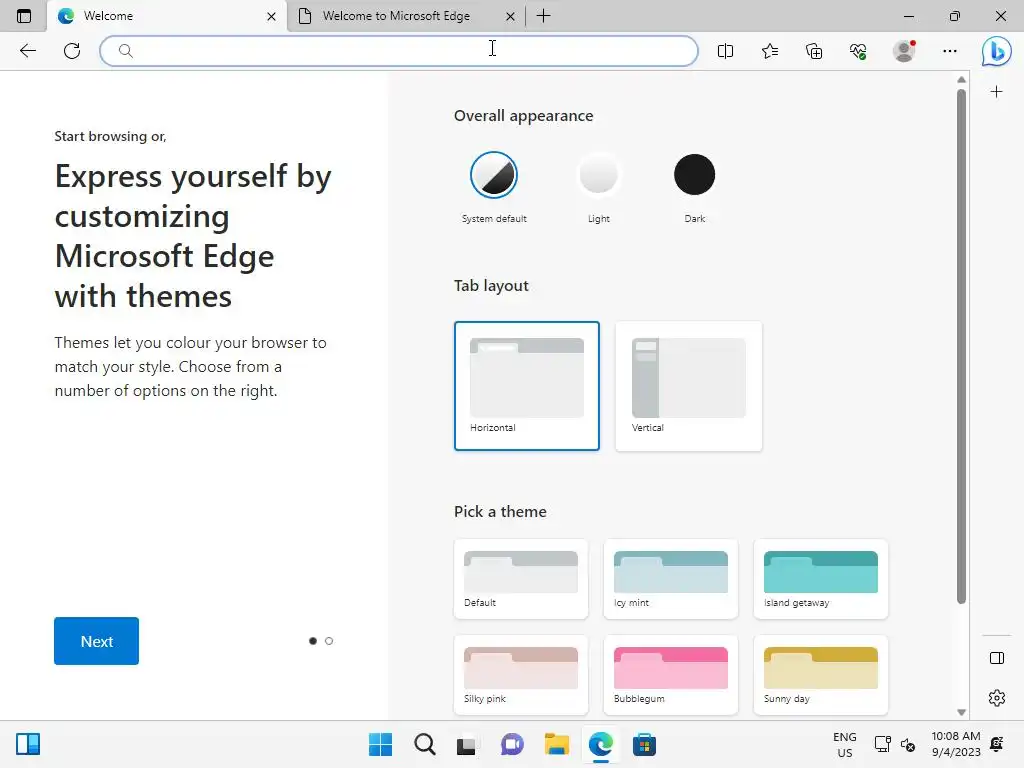Open a new tab with plus button
1024x768 pixels.
[x=543, y=16]
